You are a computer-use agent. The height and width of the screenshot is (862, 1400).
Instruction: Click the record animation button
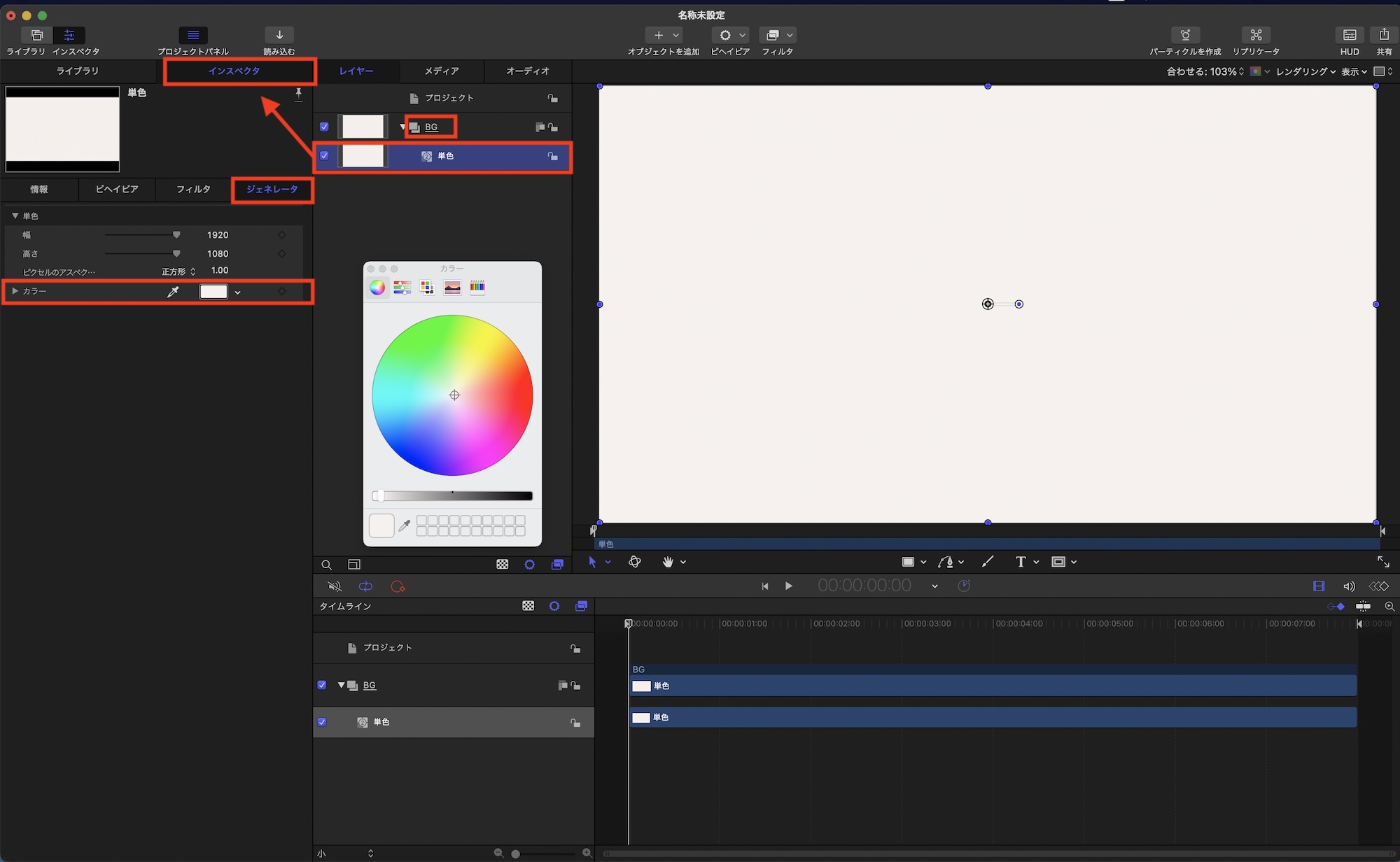(x=398, y=586)
